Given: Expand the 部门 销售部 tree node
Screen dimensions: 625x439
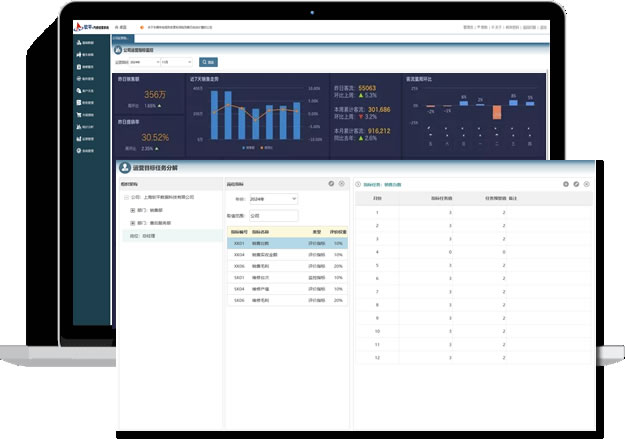Looking at the screenshot, I should pyautogui.click(x=133, y=211).
